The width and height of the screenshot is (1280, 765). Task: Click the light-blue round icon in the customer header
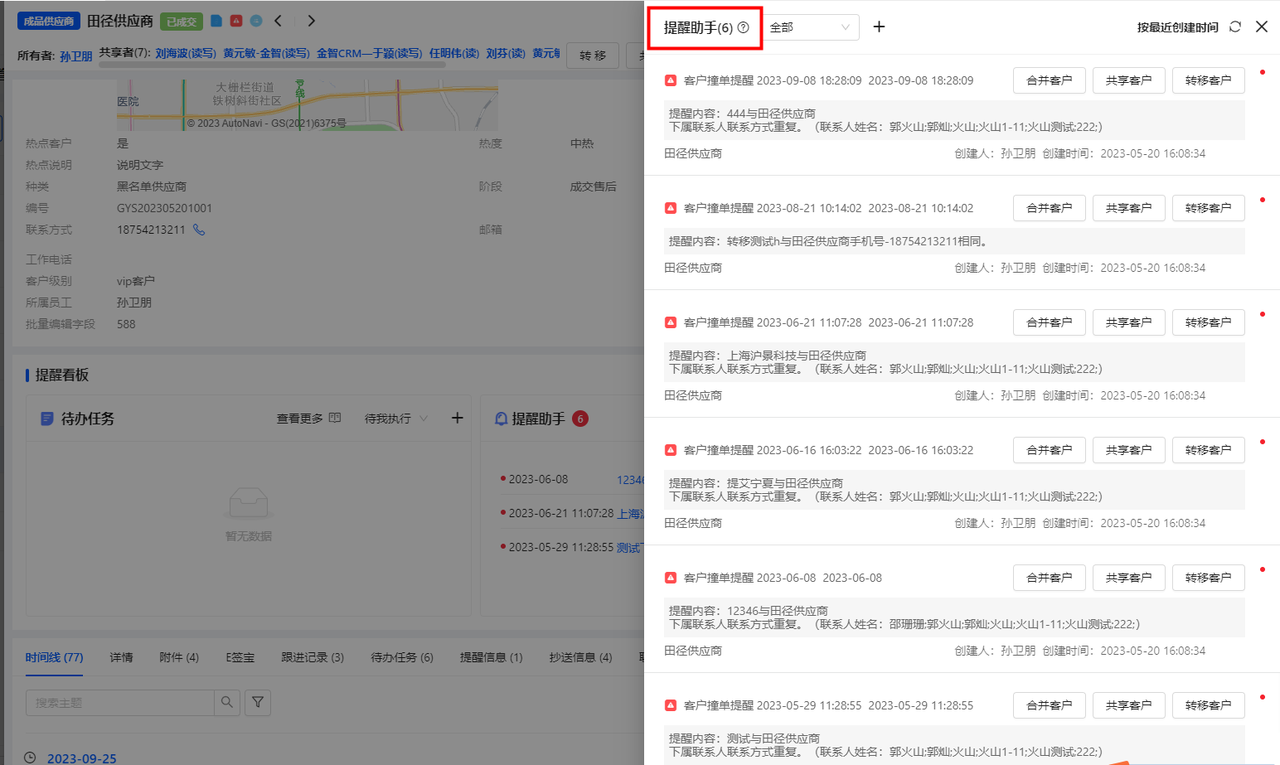tap(256, 21)
